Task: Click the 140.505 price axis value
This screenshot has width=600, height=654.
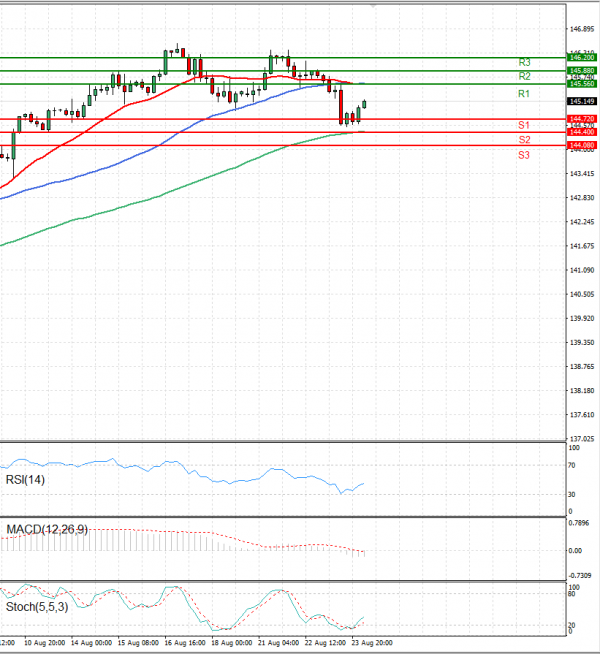Action: coord(582,294)
